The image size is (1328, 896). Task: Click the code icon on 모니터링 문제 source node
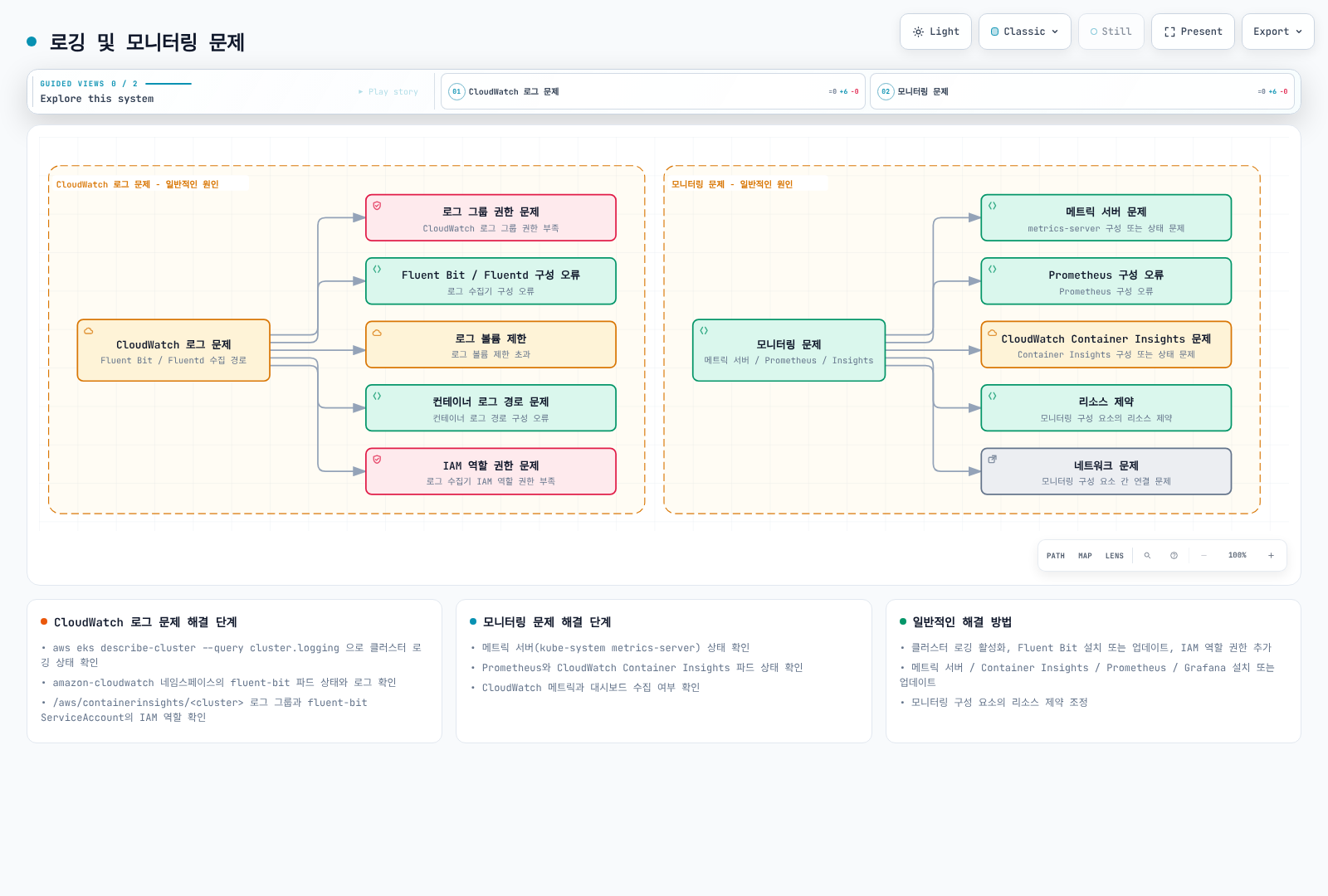click(704, 330)
